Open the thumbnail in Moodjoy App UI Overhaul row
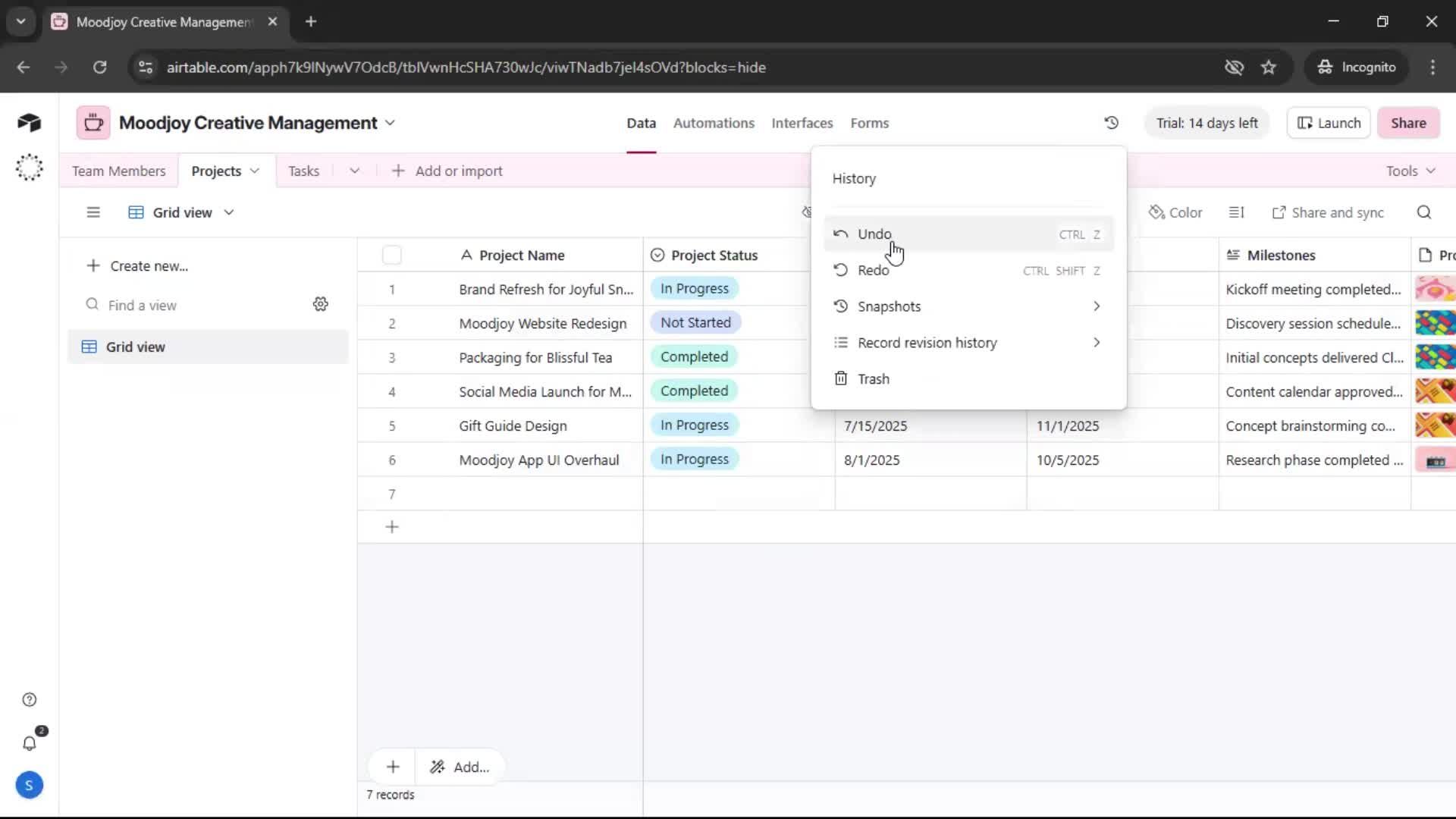The width and height of the screenshot is (1456, 819). pos(1435,460)
